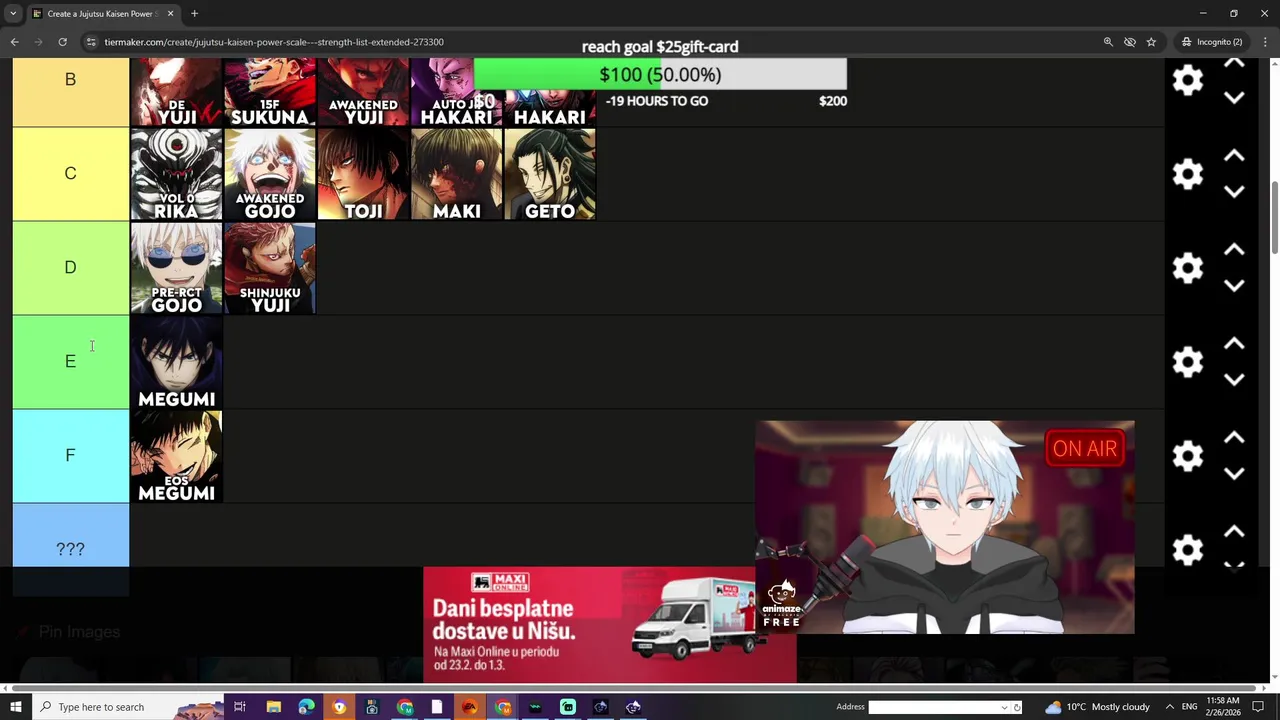Image resolution: width=1280 pixels, height=720 pixels.
Task: Click the yellow C tier label
Action: point(70,174)
